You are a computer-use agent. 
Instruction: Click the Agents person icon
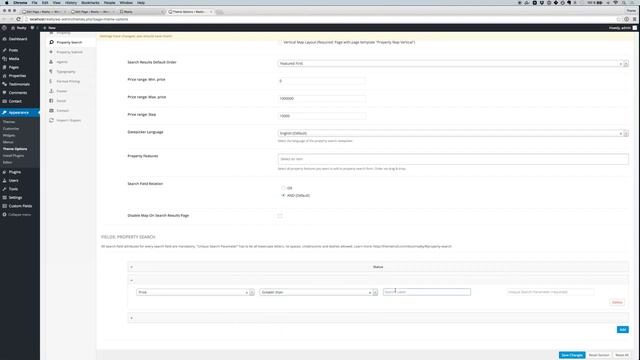[x=51, y=62]
